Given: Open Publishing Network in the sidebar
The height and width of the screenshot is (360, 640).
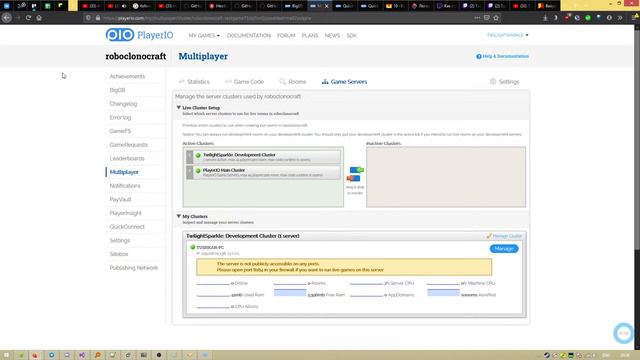Looking at the screenshot, I should [133, 268].
